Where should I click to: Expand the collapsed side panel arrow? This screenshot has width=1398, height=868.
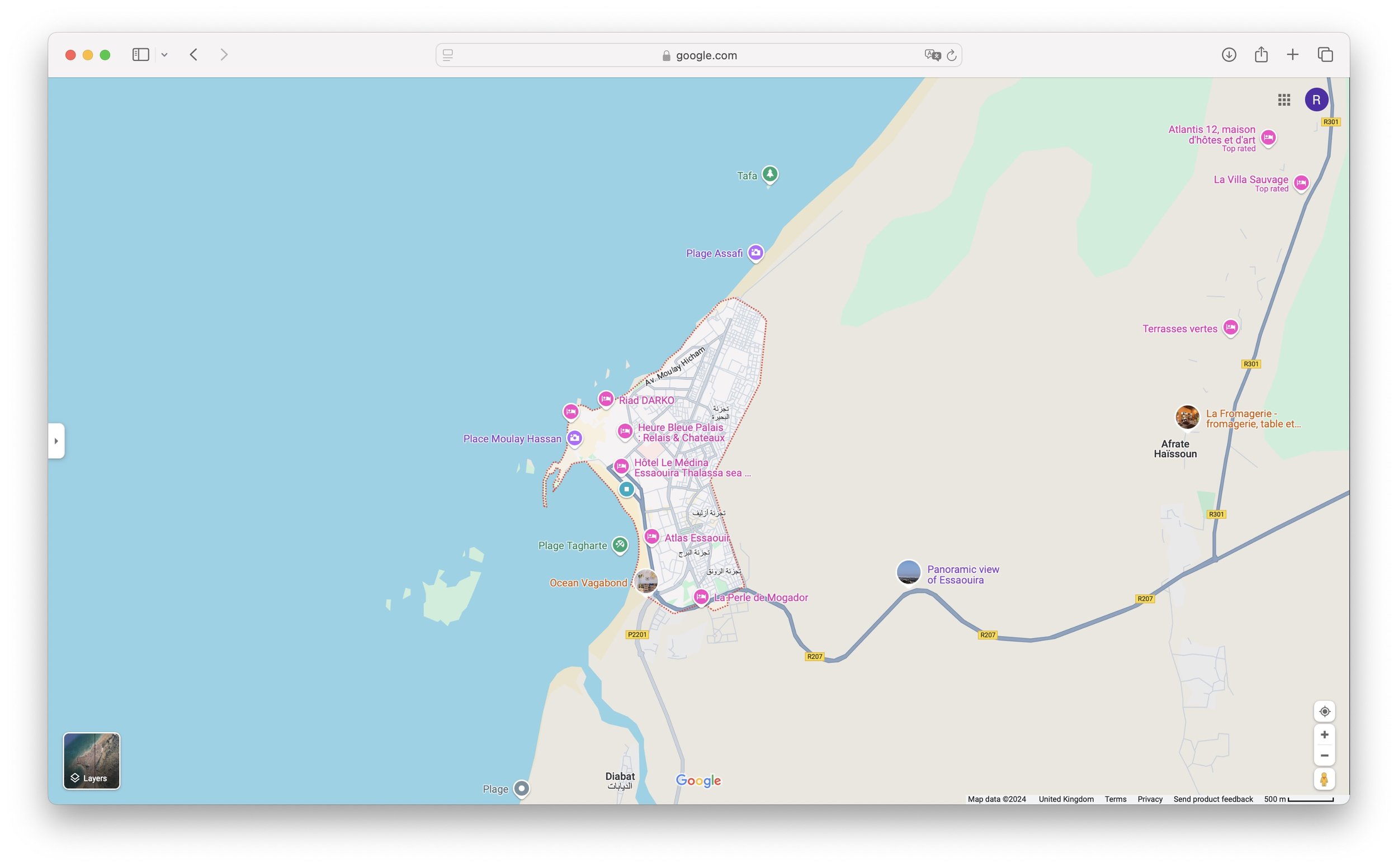pyautogui.click(x=56, y=441)
